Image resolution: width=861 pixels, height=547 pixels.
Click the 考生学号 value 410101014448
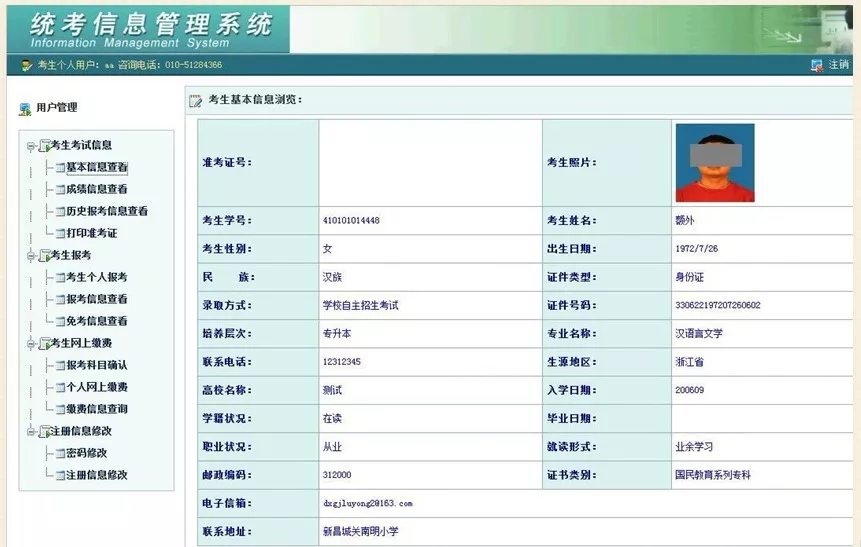[x=351, y=220]
